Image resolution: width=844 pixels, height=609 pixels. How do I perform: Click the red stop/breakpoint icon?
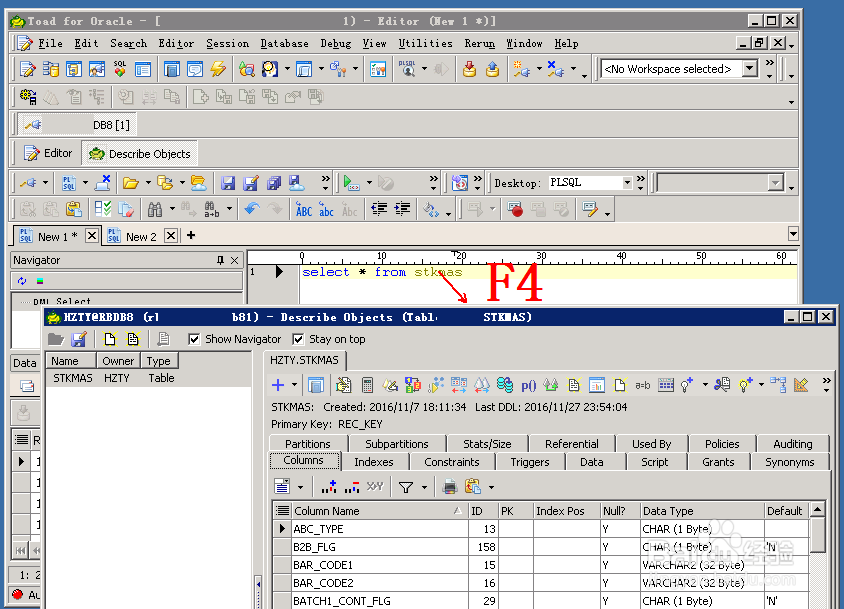[x=515, y=209]
